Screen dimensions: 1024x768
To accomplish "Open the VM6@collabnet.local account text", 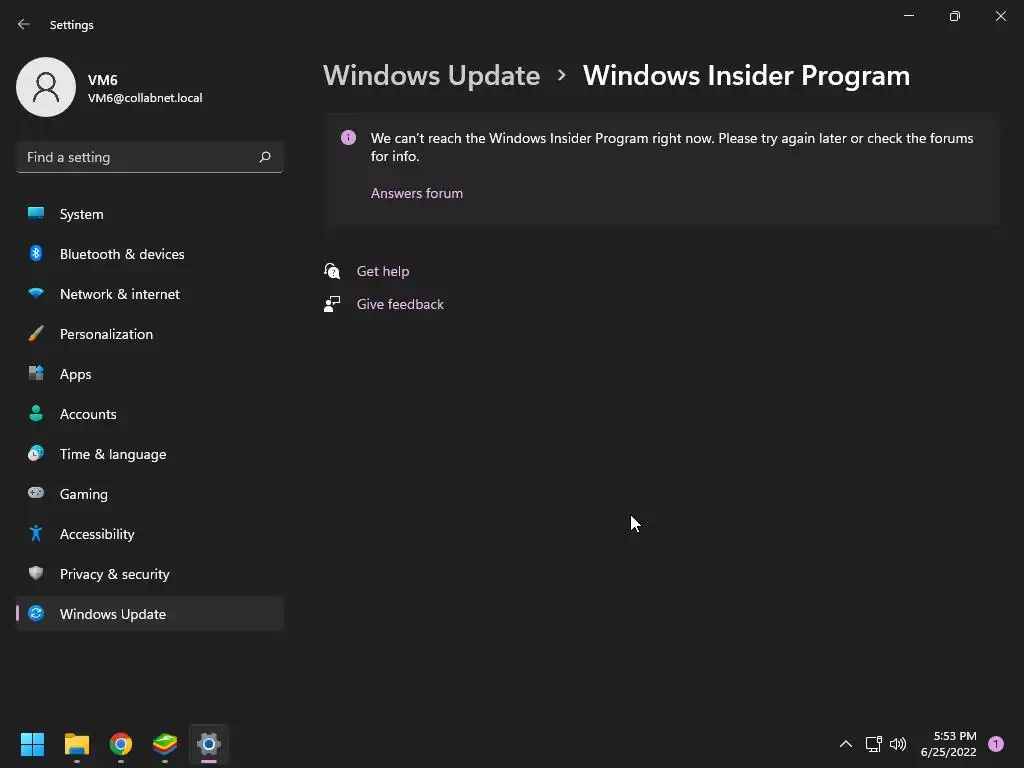I will point(145,98).
